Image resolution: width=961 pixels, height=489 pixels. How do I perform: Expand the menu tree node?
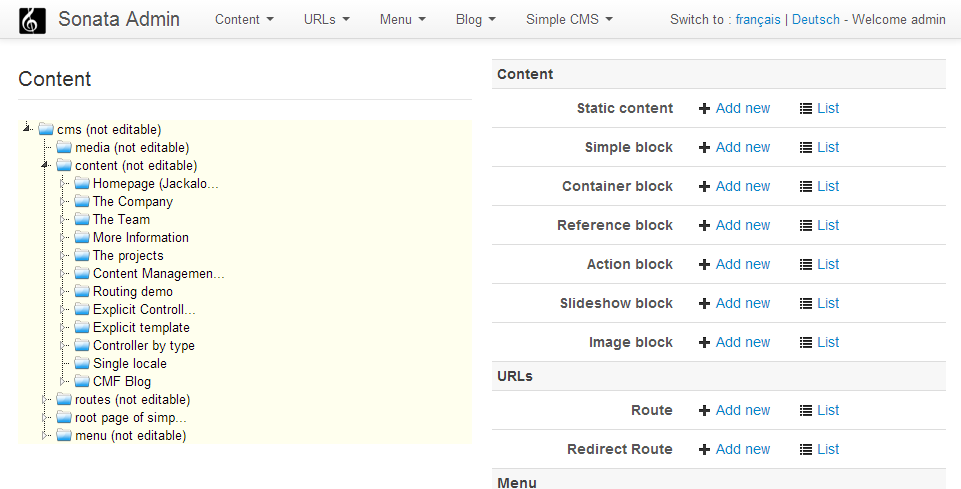click(x=45, y=435)
